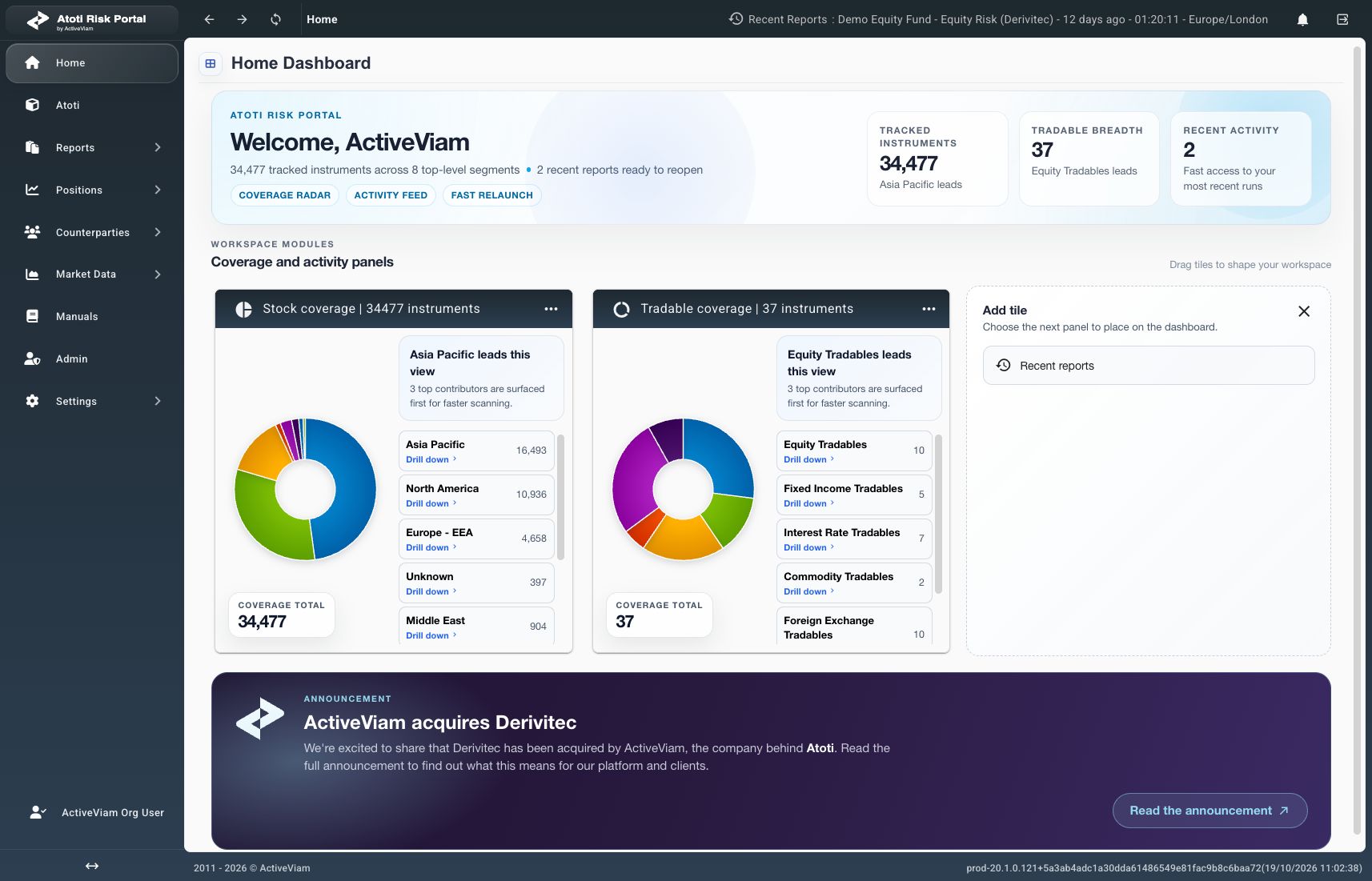1372x881 pixels.
Task: Click the back navigation arrow
Action: [209, 19]
